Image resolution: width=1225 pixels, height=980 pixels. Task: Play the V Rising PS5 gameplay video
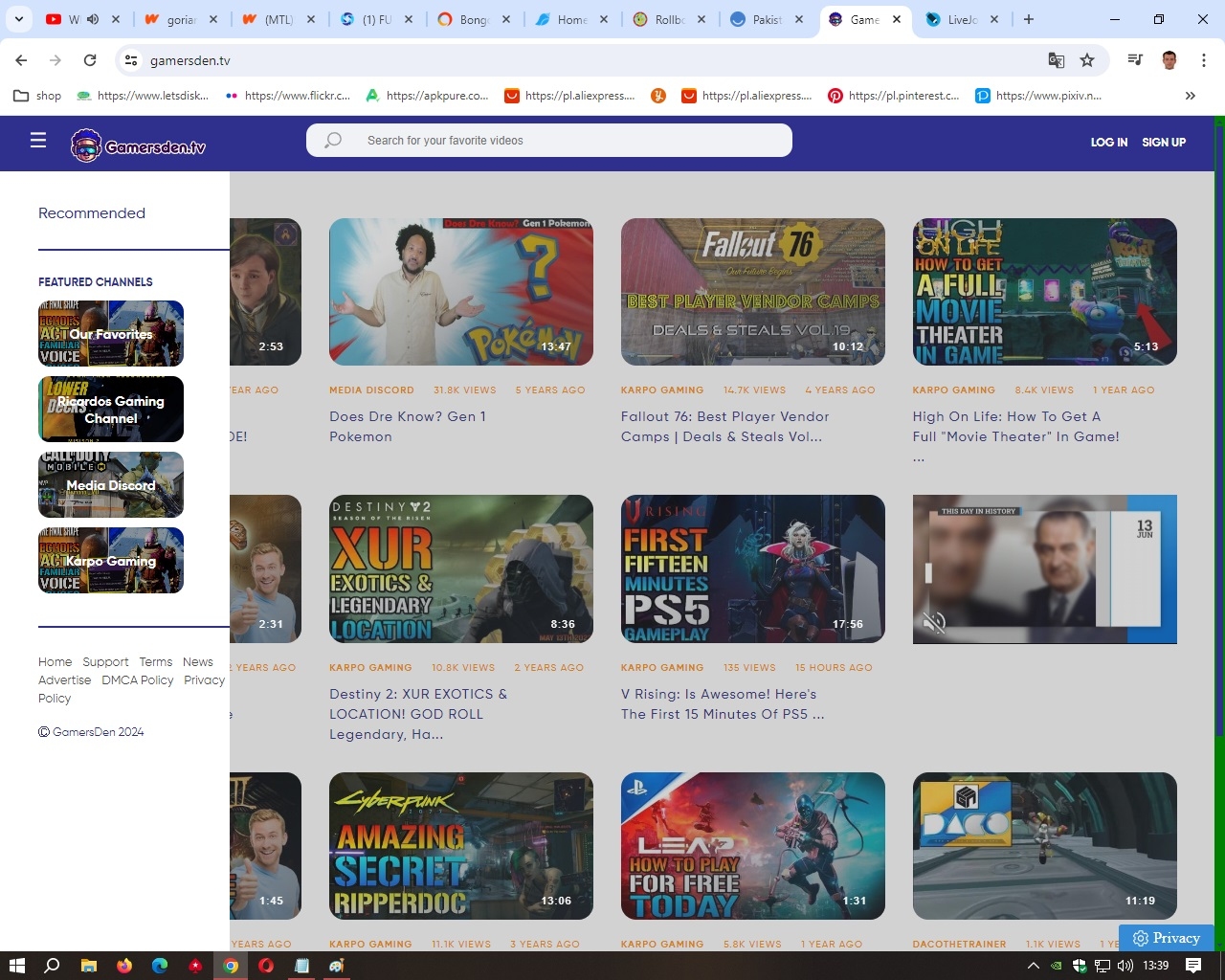pyautogui.click(x=753, y=568)
